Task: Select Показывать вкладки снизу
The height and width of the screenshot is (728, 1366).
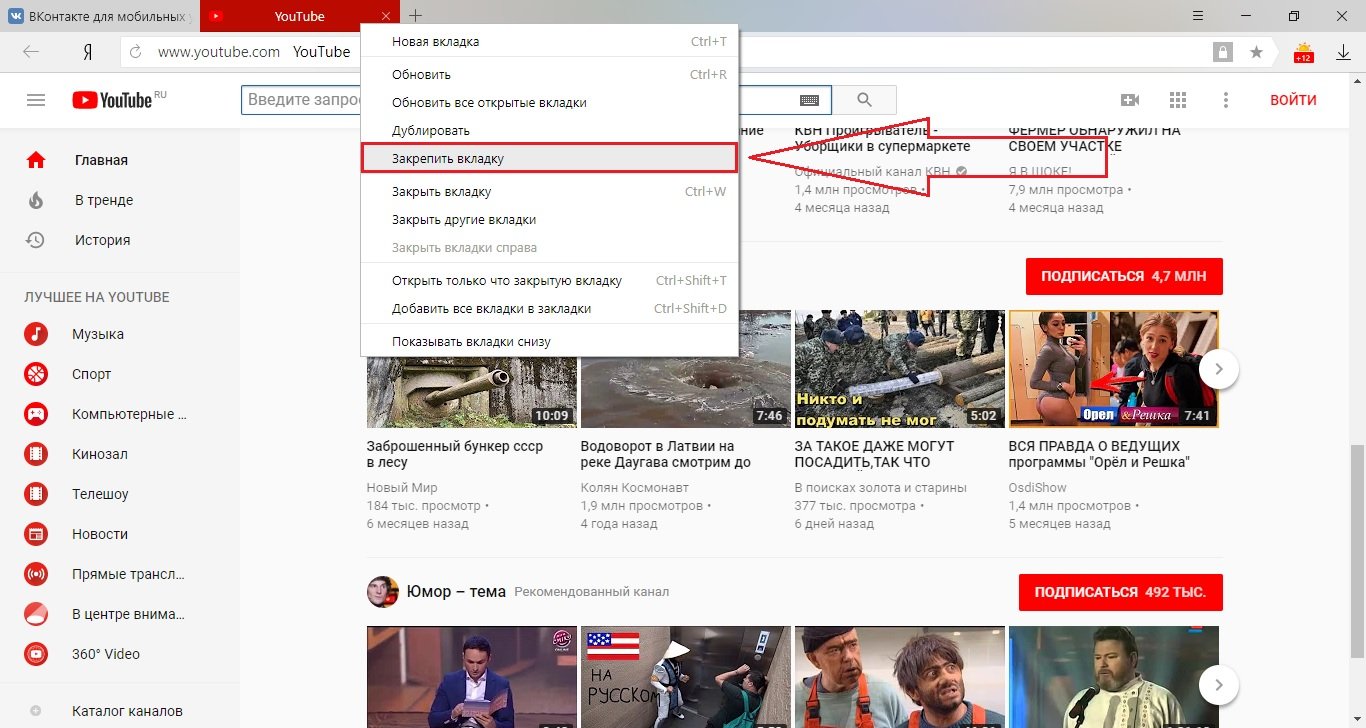Action: [549, 342]
